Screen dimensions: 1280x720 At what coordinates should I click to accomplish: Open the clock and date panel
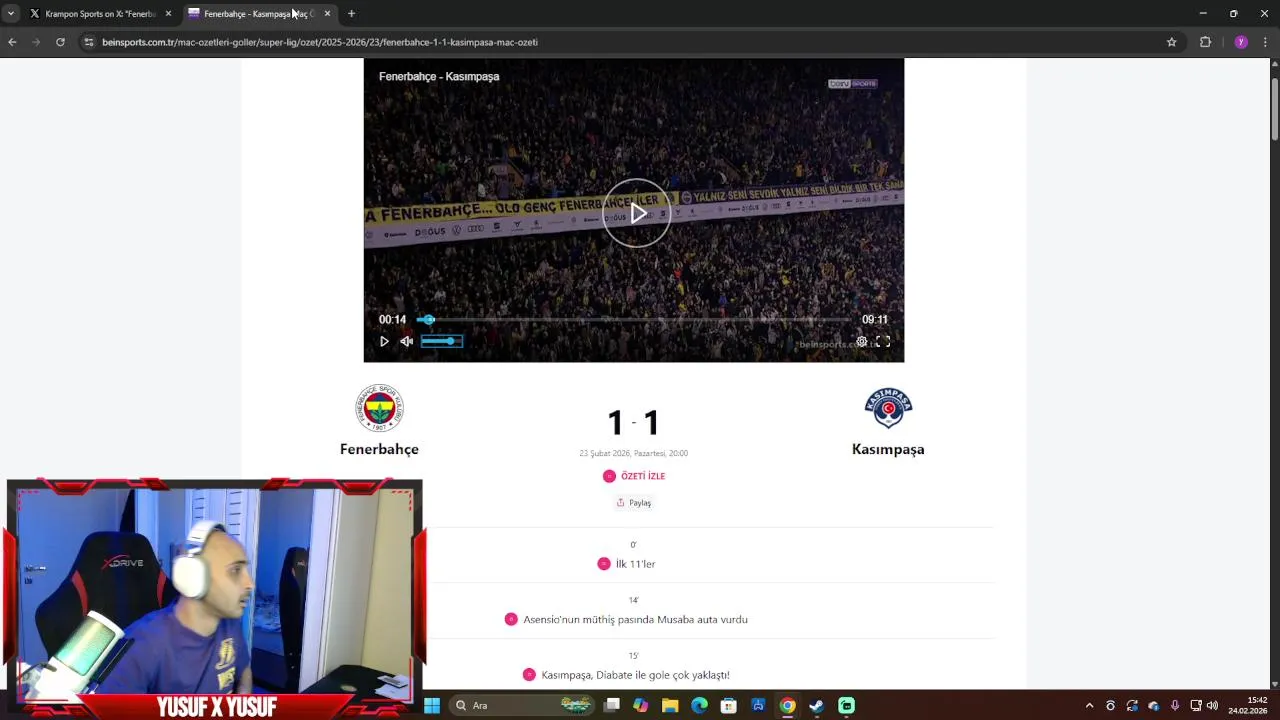coord(1249,705)
